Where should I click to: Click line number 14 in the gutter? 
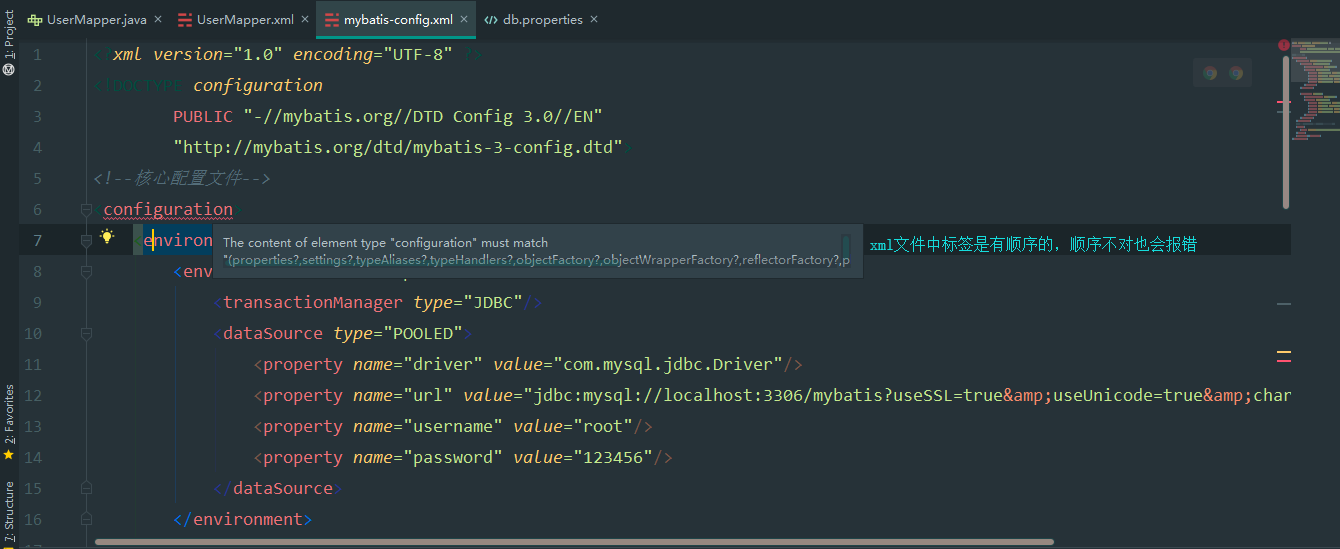pyautogui.click(x=33, y=457)
